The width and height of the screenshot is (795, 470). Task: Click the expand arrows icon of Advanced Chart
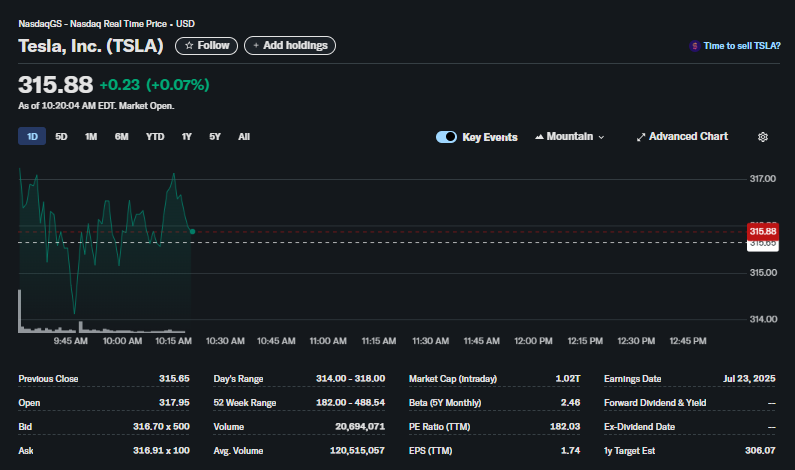click(x=641, y=137)
